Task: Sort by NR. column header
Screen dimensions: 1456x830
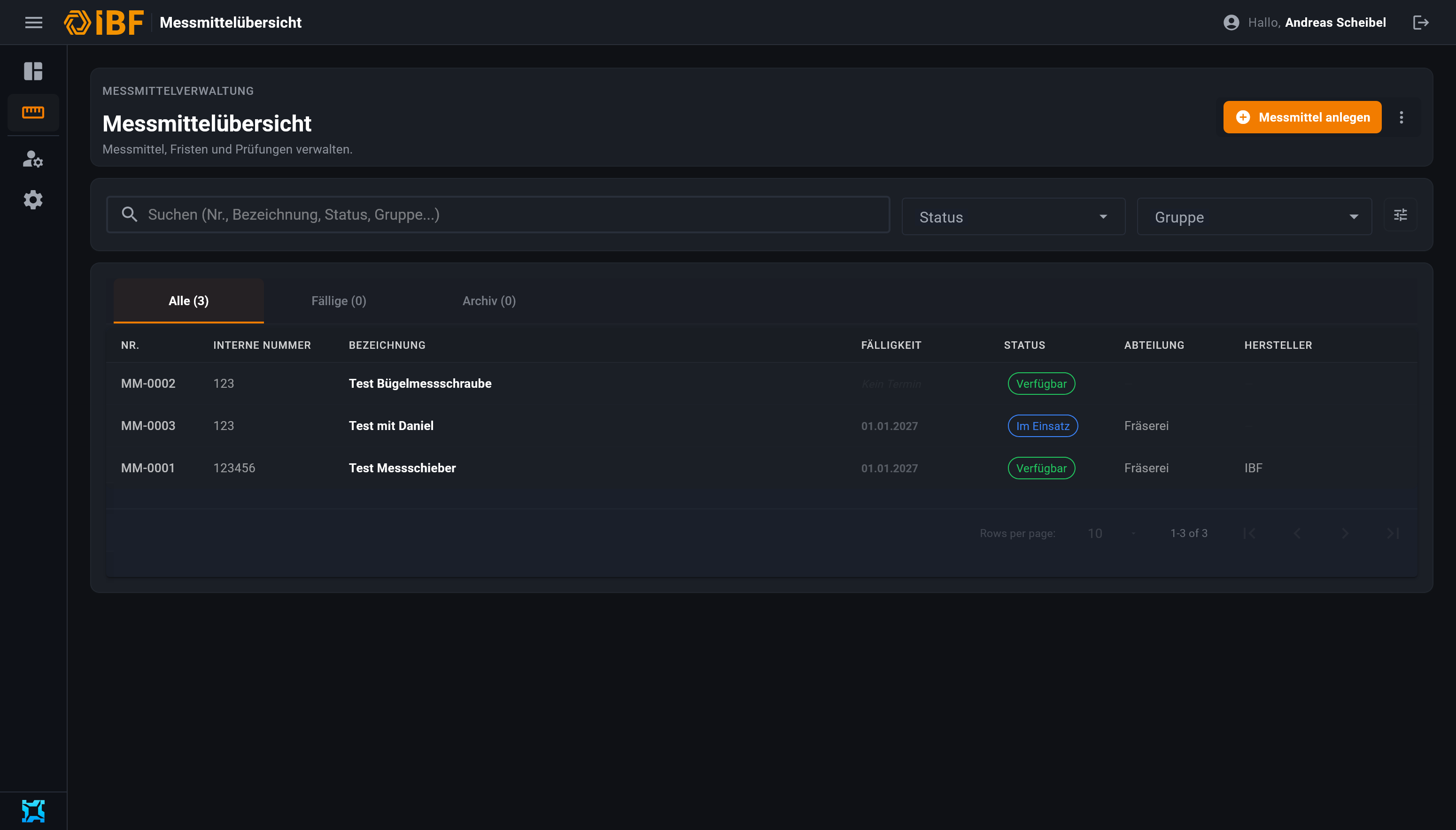Action: point(130,345)
